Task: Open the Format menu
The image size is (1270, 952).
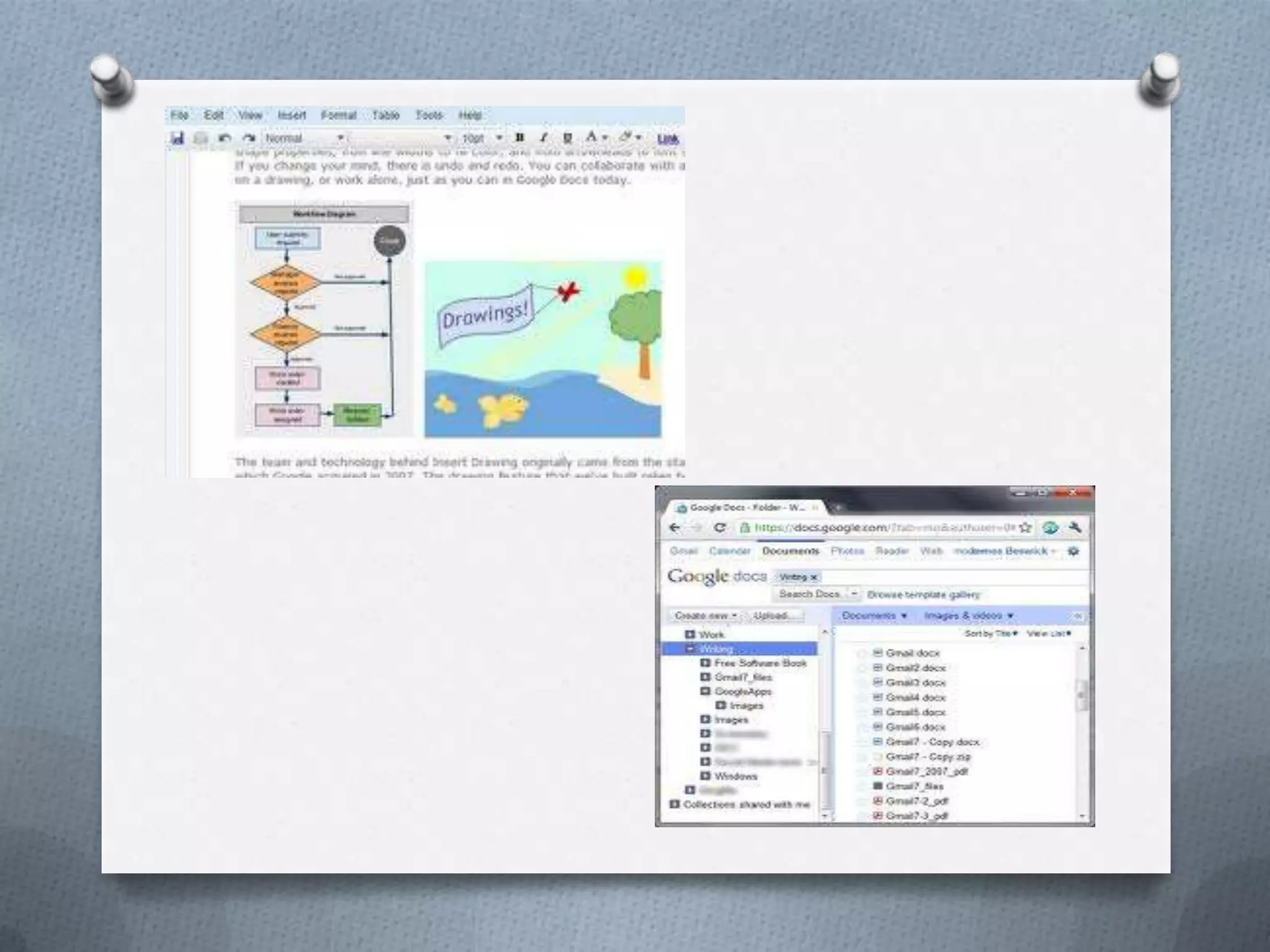Action: tap(339, 115)
